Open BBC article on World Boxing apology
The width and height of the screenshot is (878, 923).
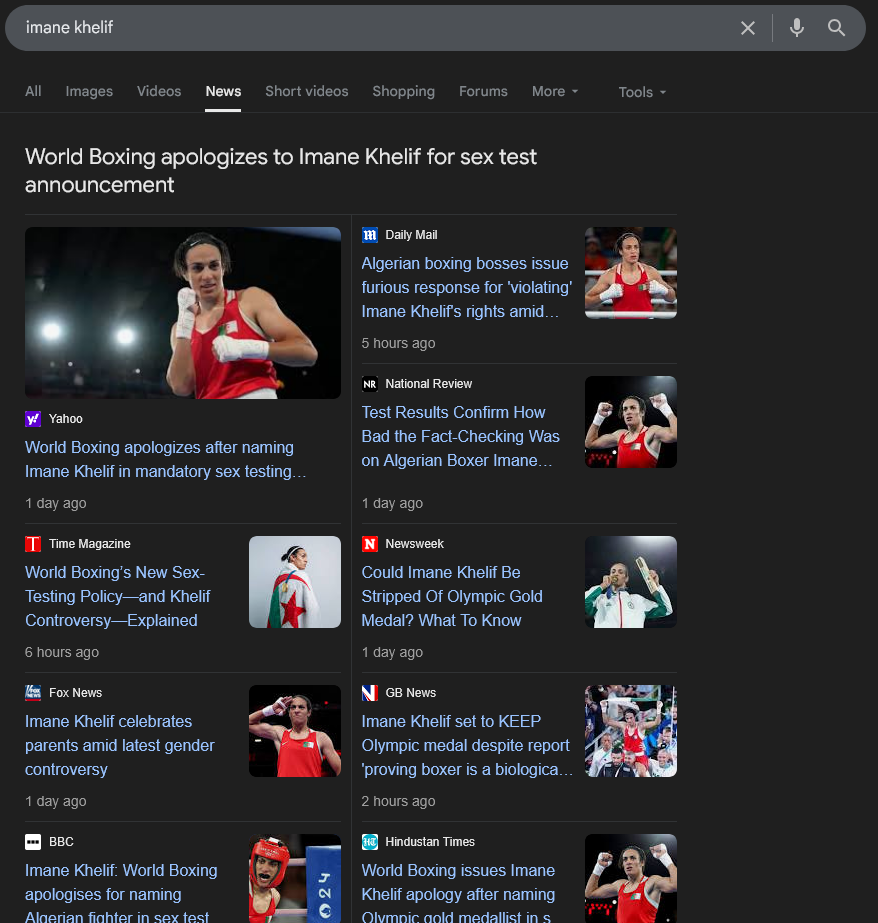[121, 893]
